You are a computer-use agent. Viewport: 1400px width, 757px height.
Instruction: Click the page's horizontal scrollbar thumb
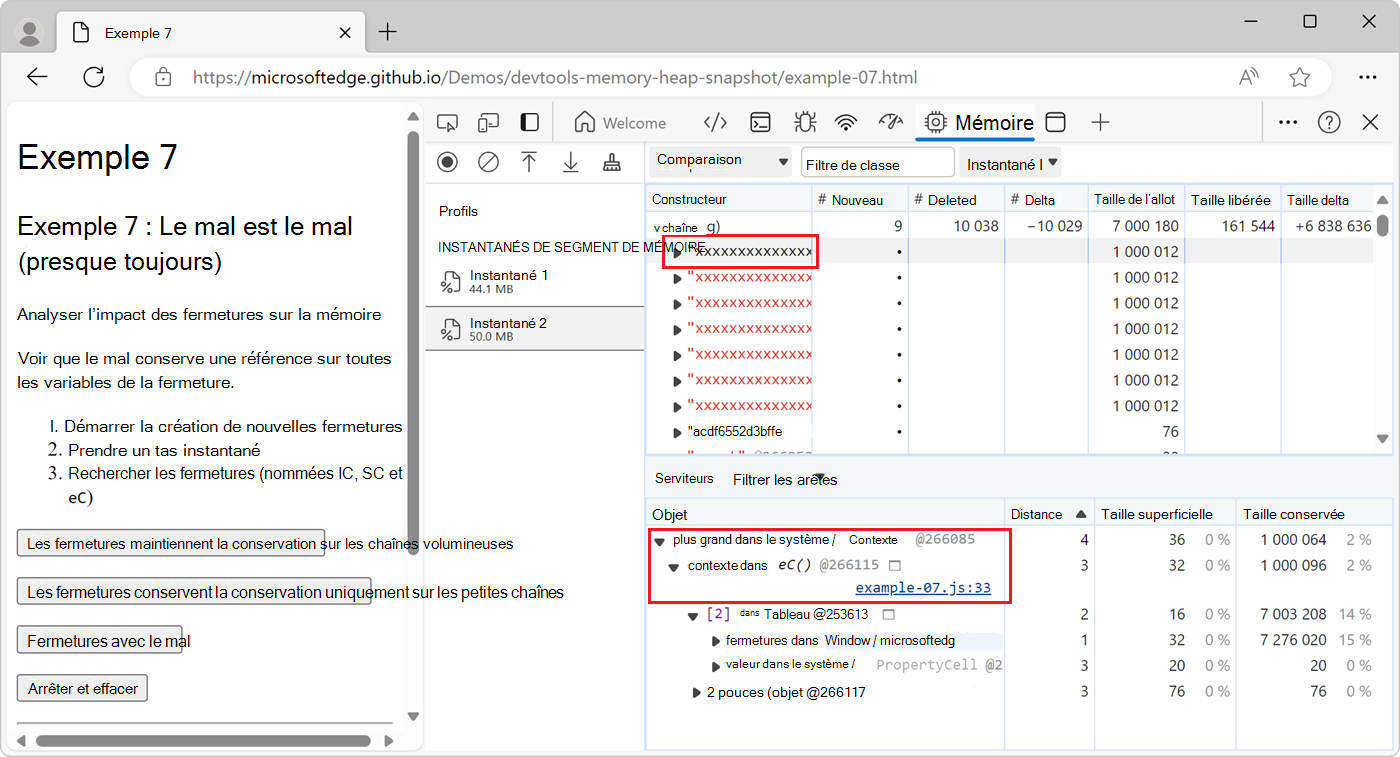203,741
